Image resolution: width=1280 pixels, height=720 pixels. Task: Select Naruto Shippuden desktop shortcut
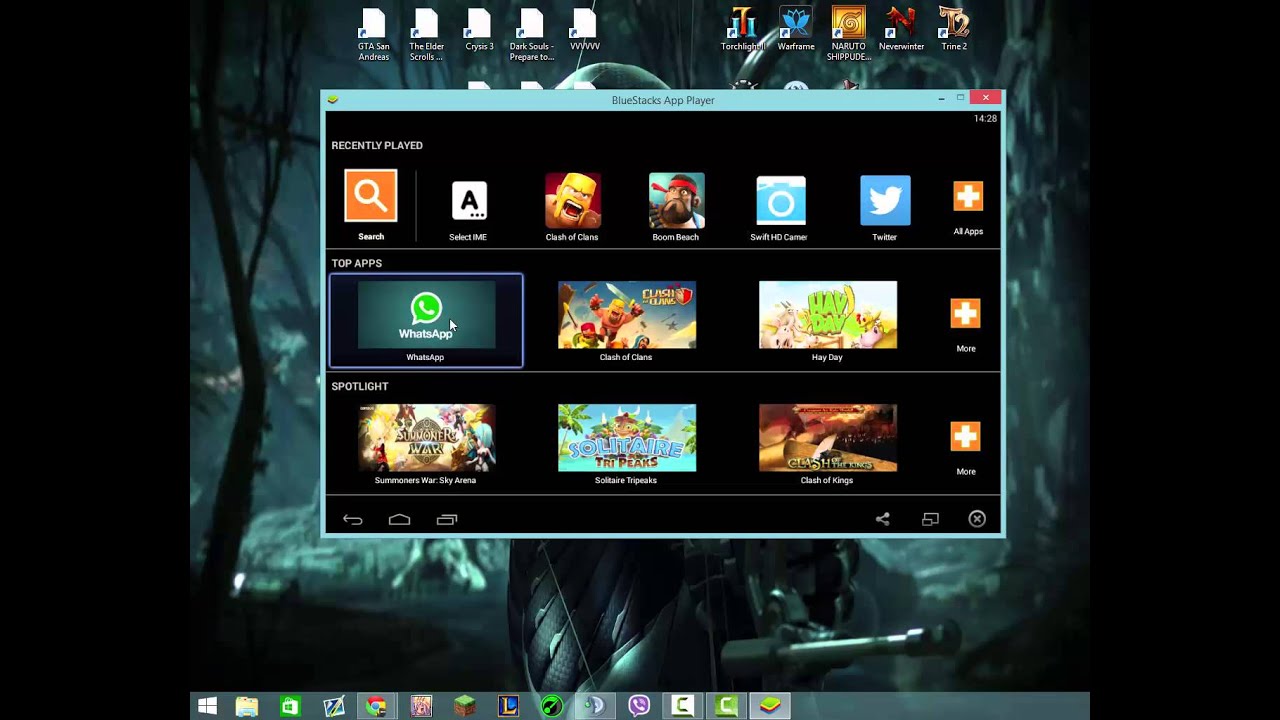(x=848, y=34)
